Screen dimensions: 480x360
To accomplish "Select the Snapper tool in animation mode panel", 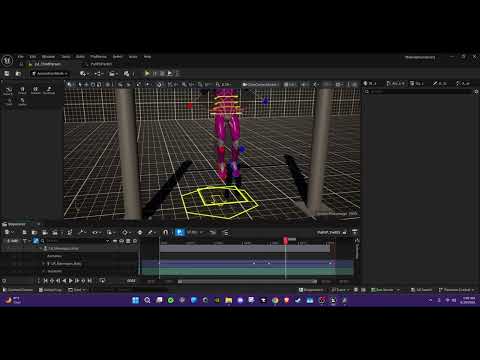I will (49, 91).
